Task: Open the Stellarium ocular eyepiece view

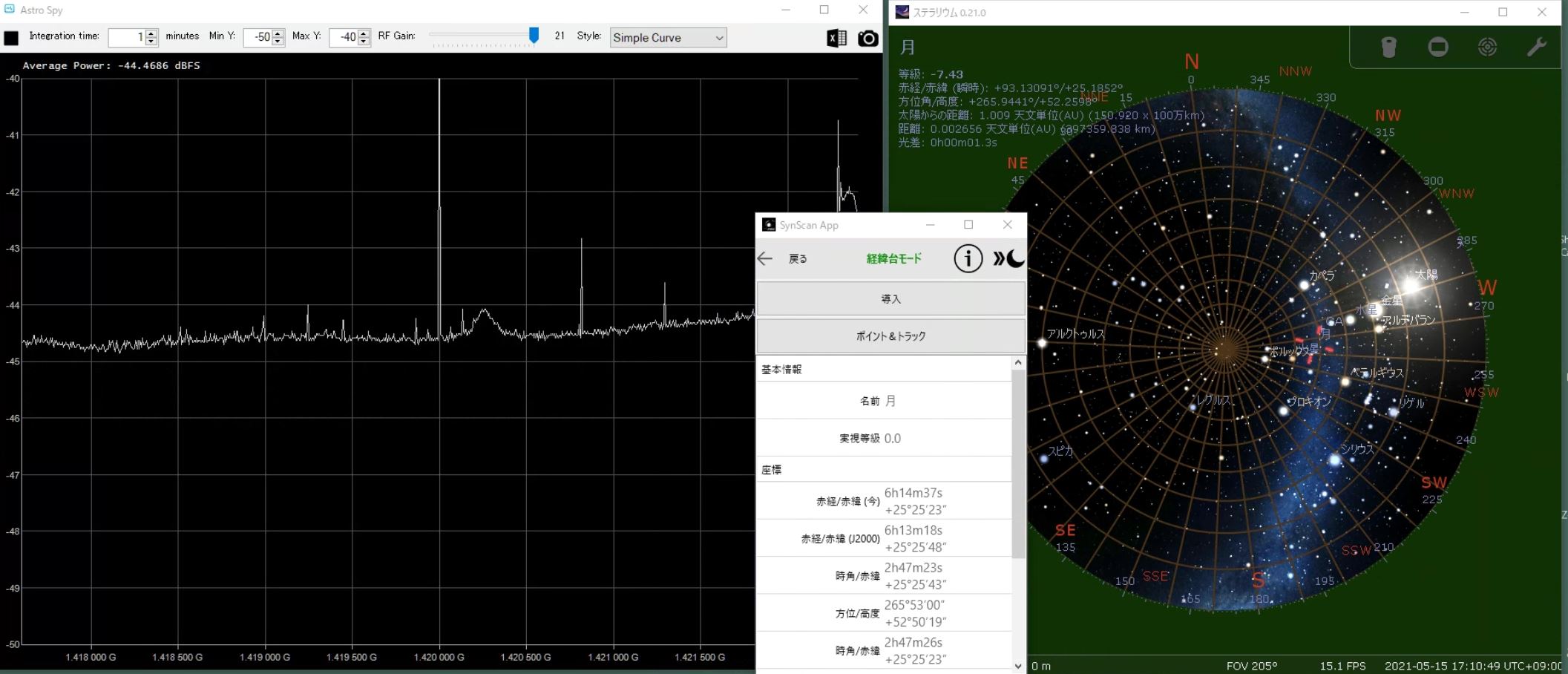Action: pos(1389,47)
